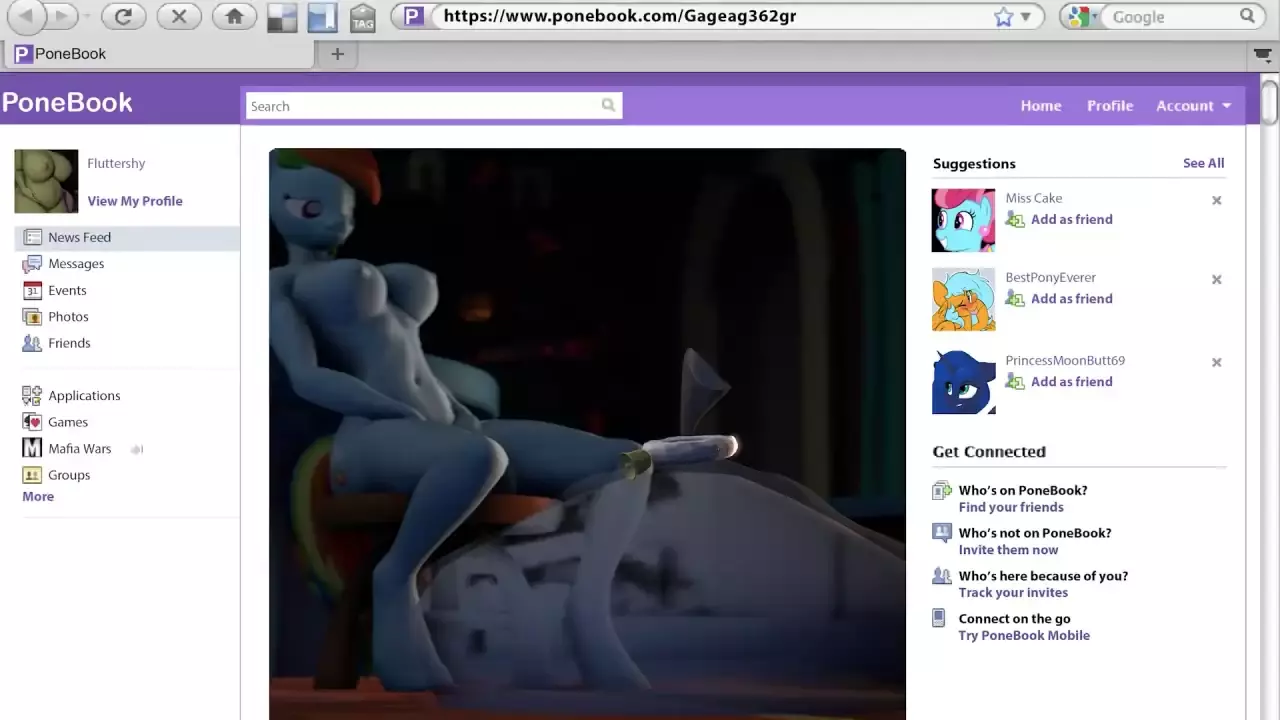Viewport: 1280px width, 720px height.
Task: Dismiss the Miss Cake friend suggestion
Action: pos(1216,201)
